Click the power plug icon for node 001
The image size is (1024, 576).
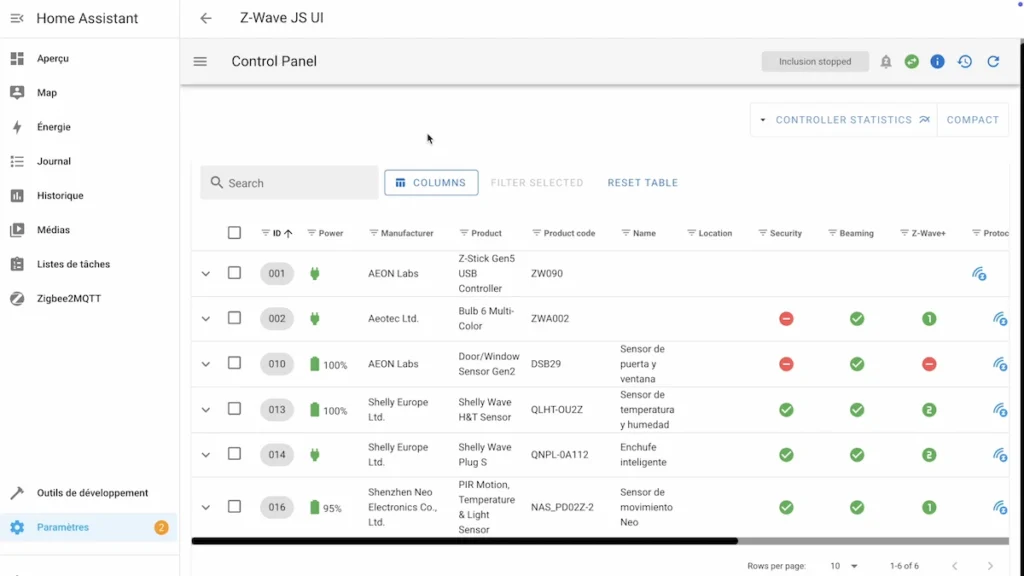tap(315, 274)
